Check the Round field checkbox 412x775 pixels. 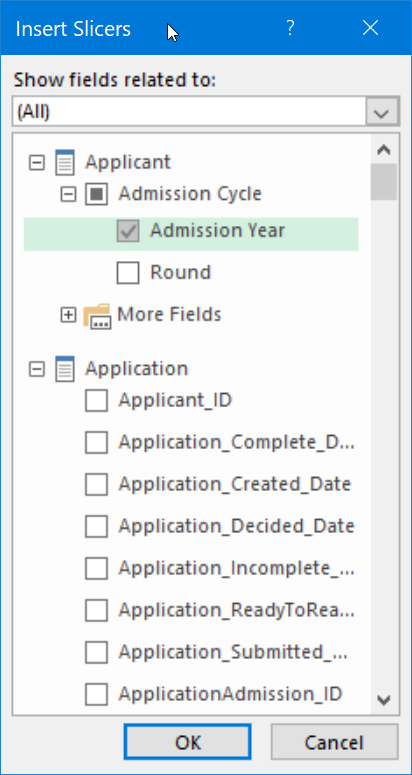point(128,273)
